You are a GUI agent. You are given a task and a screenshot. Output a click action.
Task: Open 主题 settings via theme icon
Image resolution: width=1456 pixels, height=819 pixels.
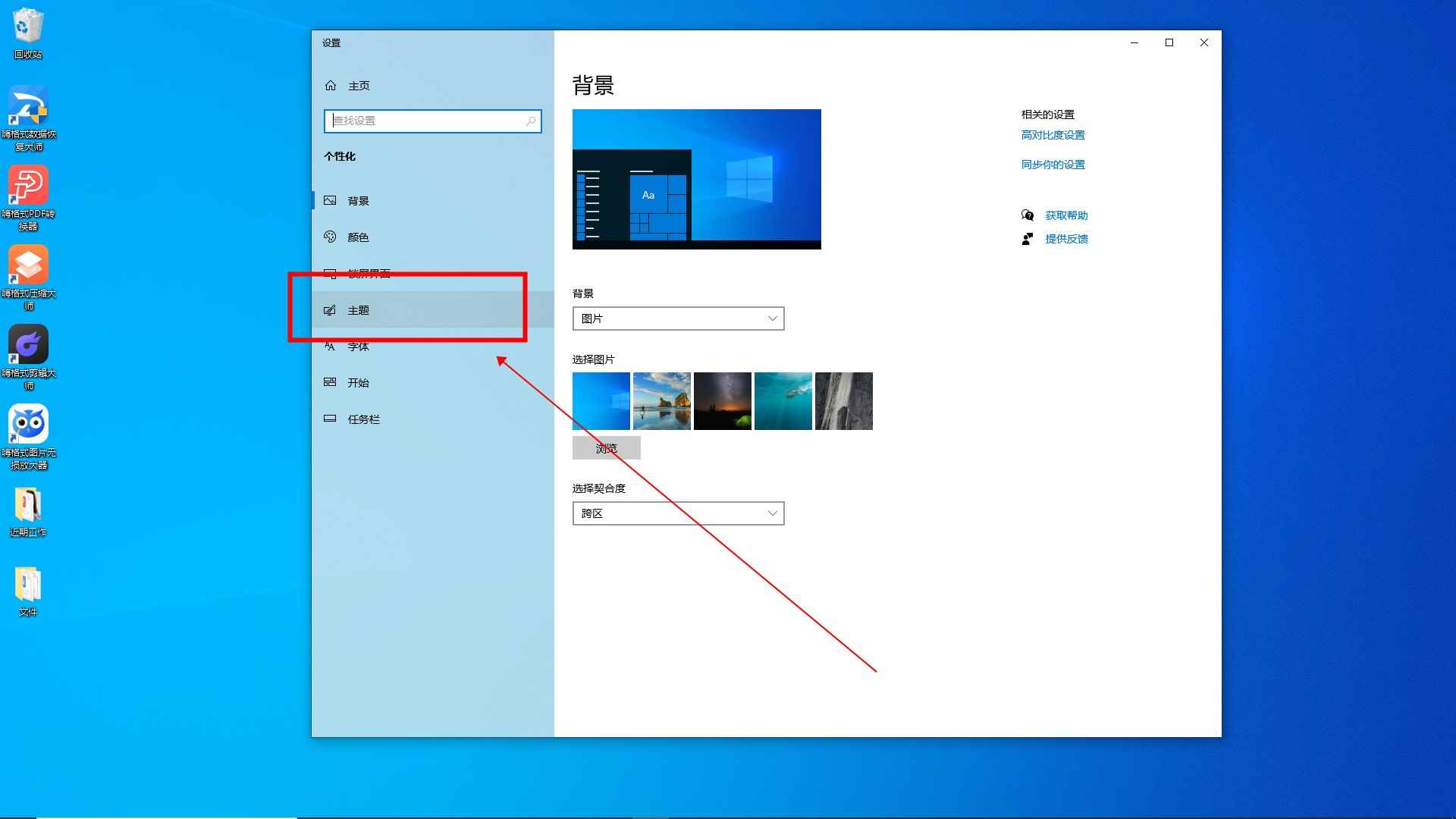point(331,309)
